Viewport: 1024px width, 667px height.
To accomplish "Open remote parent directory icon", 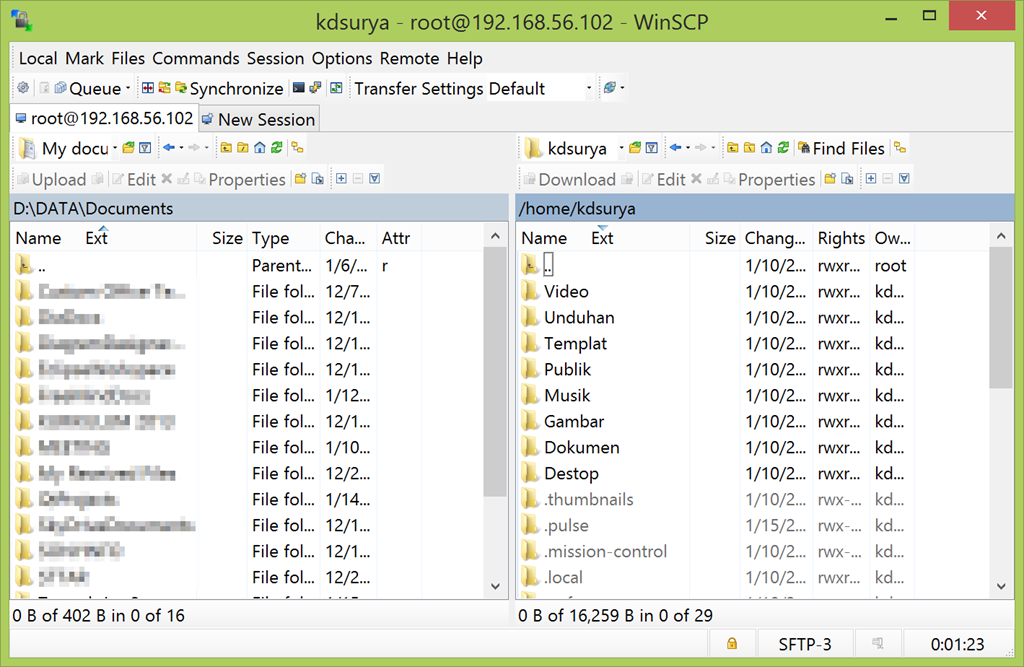I will (x=733, y=148).
